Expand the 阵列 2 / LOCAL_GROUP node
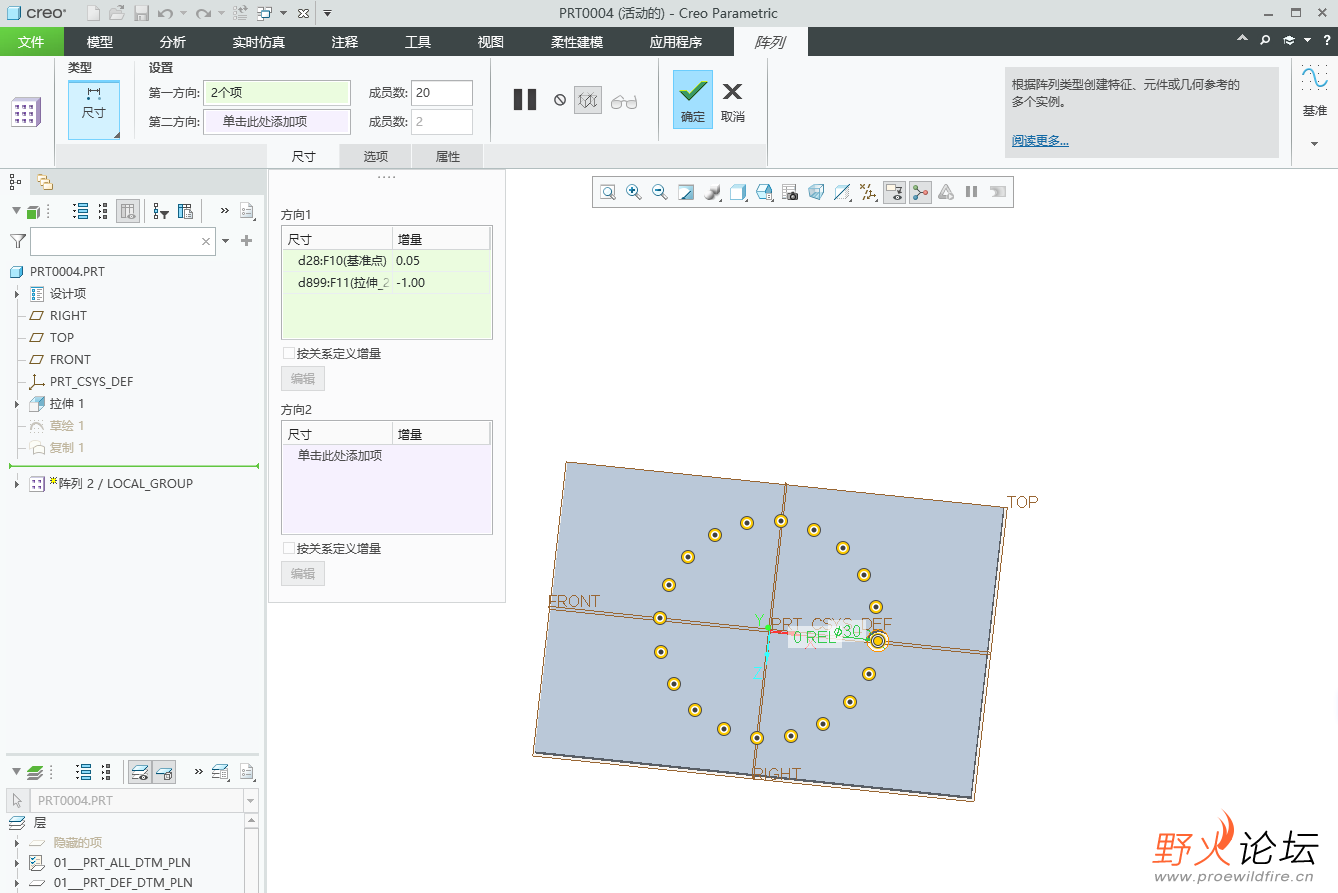The height and width of the screenshot is (893, 1338). pyautogui.click(x=16, y=484)
